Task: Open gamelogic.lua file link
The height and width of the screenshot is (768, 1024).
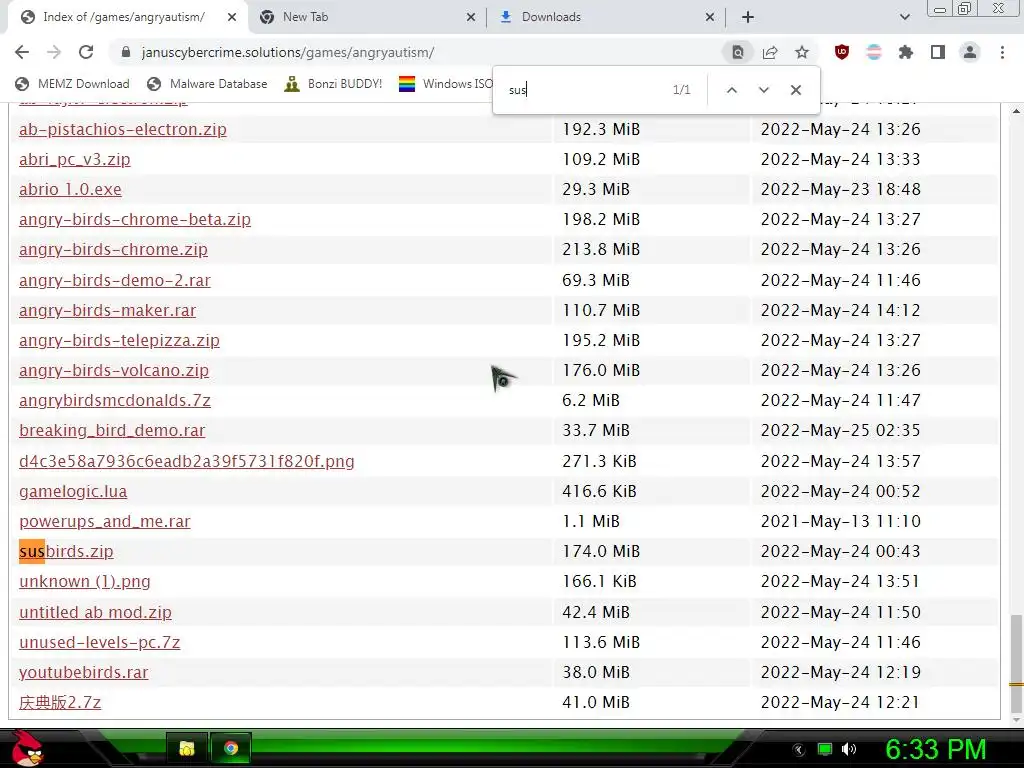Action: coord(72,491)
